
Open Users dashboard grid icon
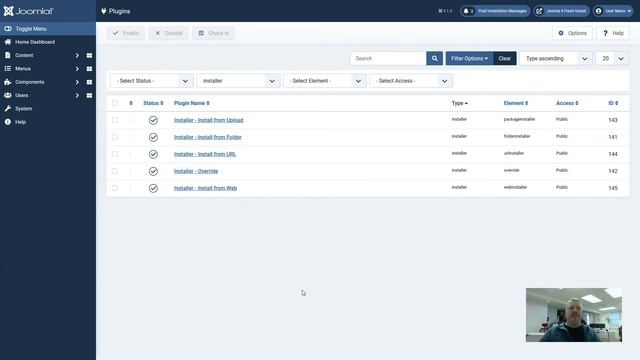click(x=89, y=96)
